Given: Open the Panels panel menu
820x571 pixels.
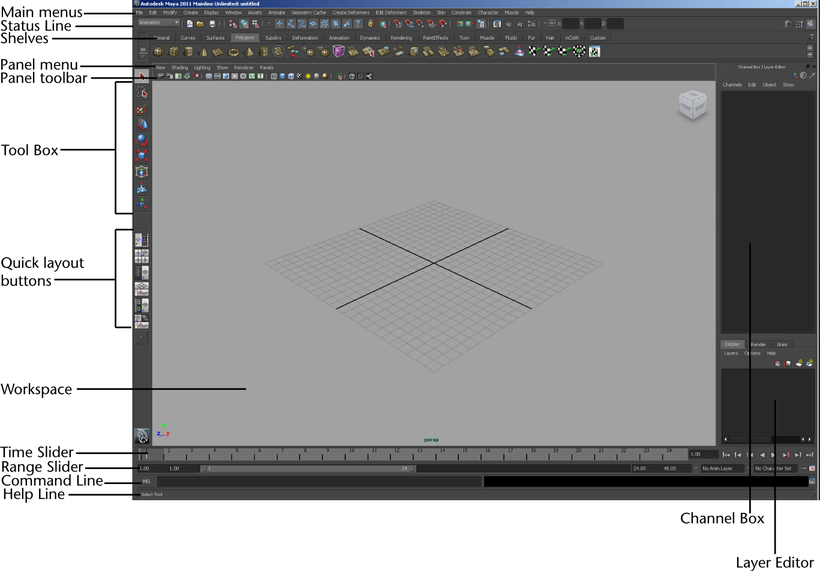Looking at the screenshot, I should (x=266, y=67).
